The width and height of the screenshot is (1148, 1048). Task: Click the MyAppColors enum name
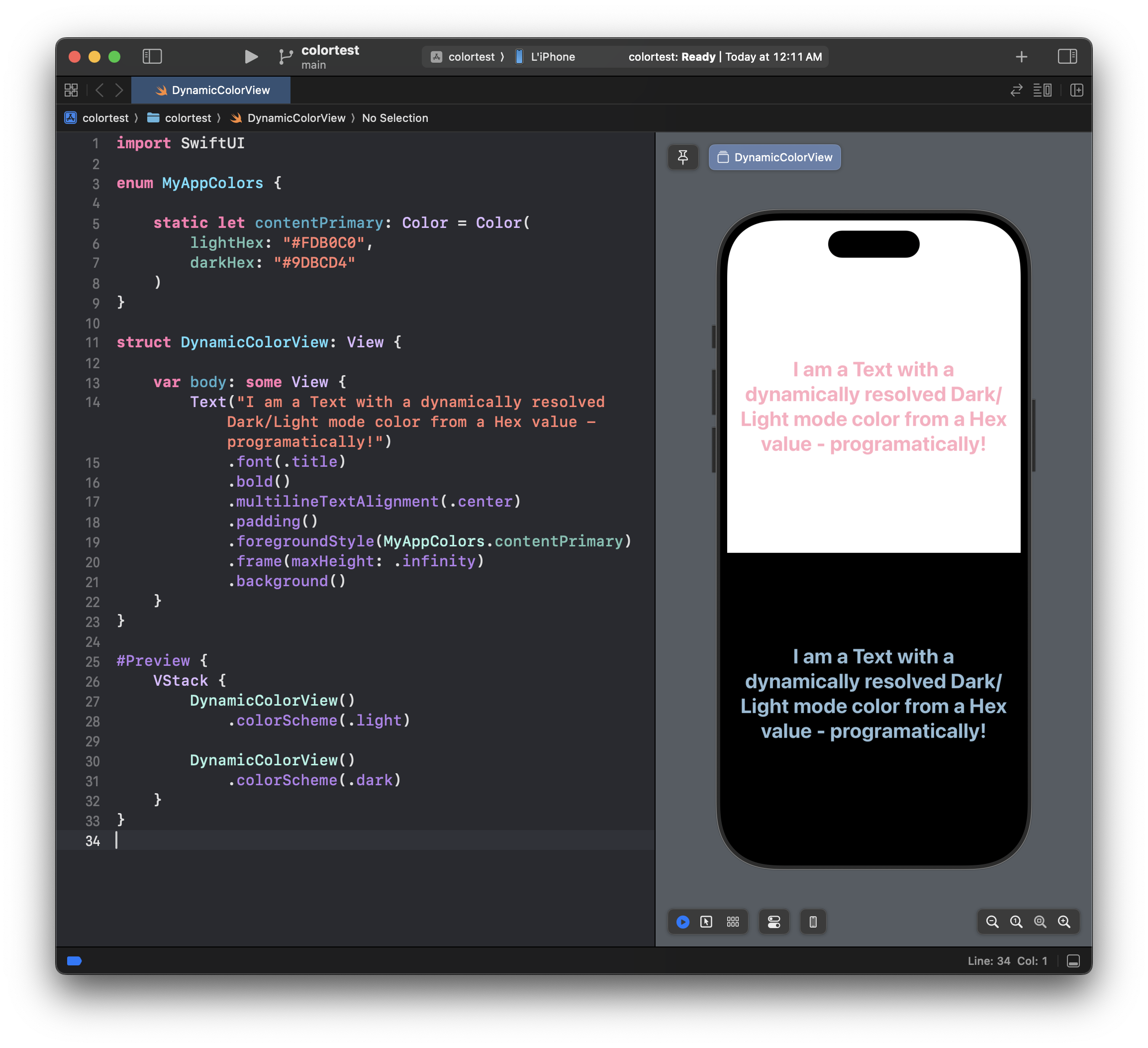[212, 183]
